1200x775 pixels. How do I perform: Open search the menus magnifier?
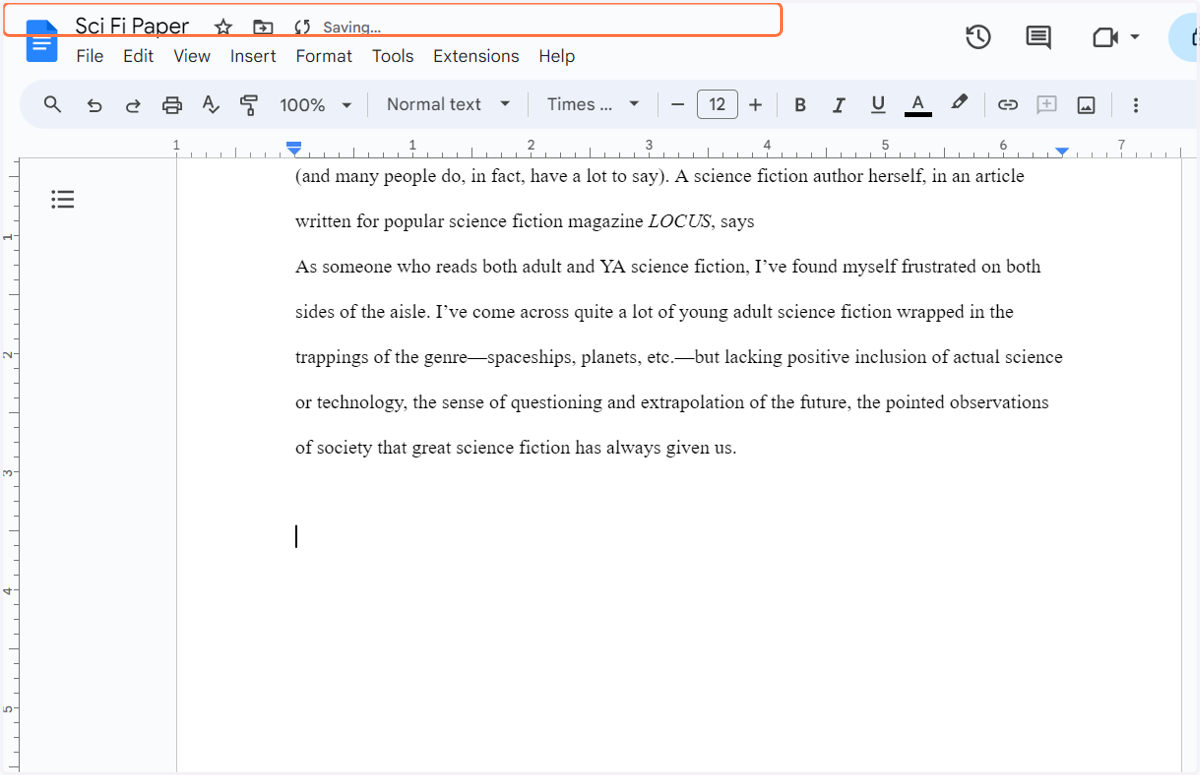point(53,104)
